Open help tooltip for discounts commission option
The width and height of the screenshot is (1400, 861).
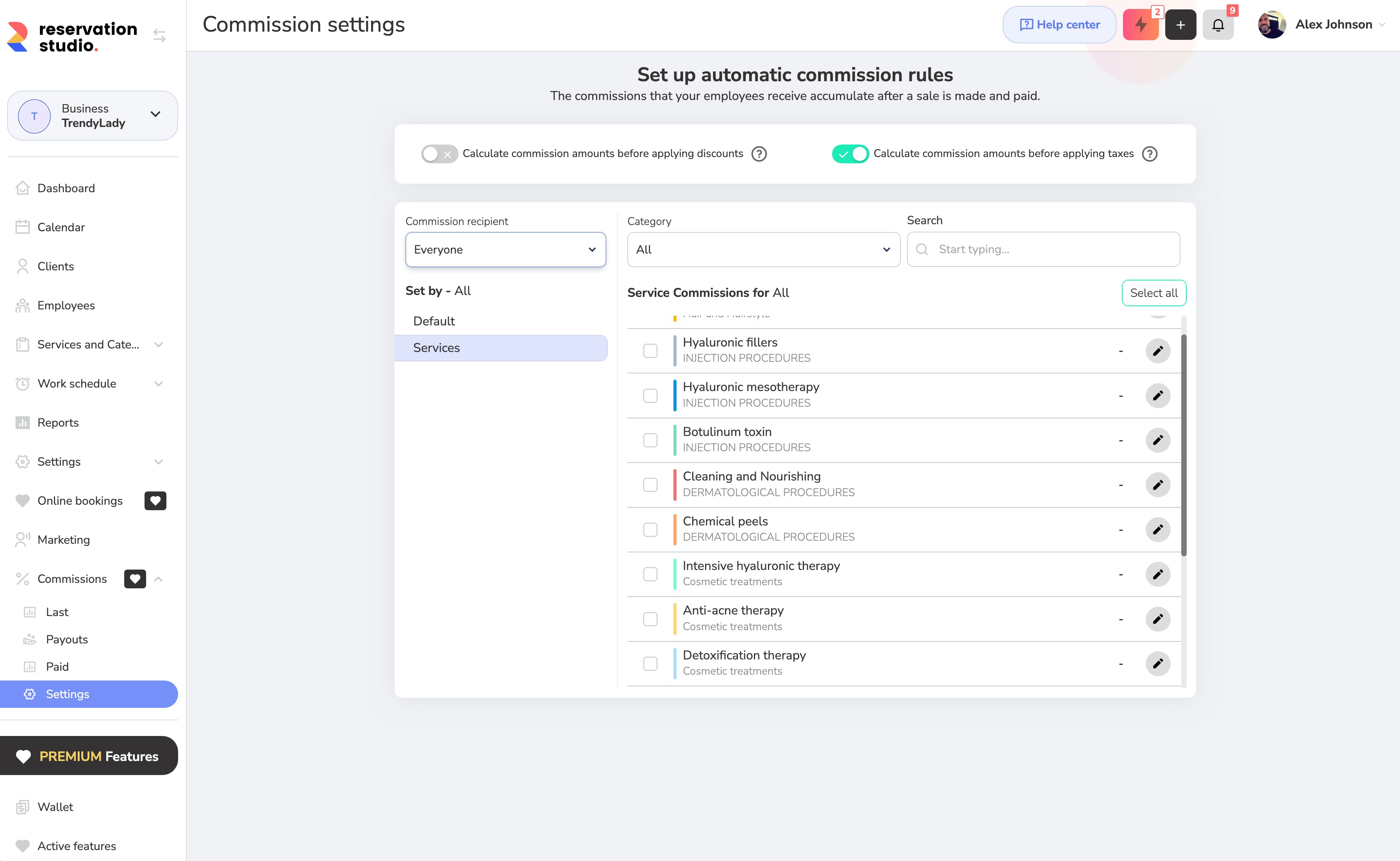(x=759, y=154)
